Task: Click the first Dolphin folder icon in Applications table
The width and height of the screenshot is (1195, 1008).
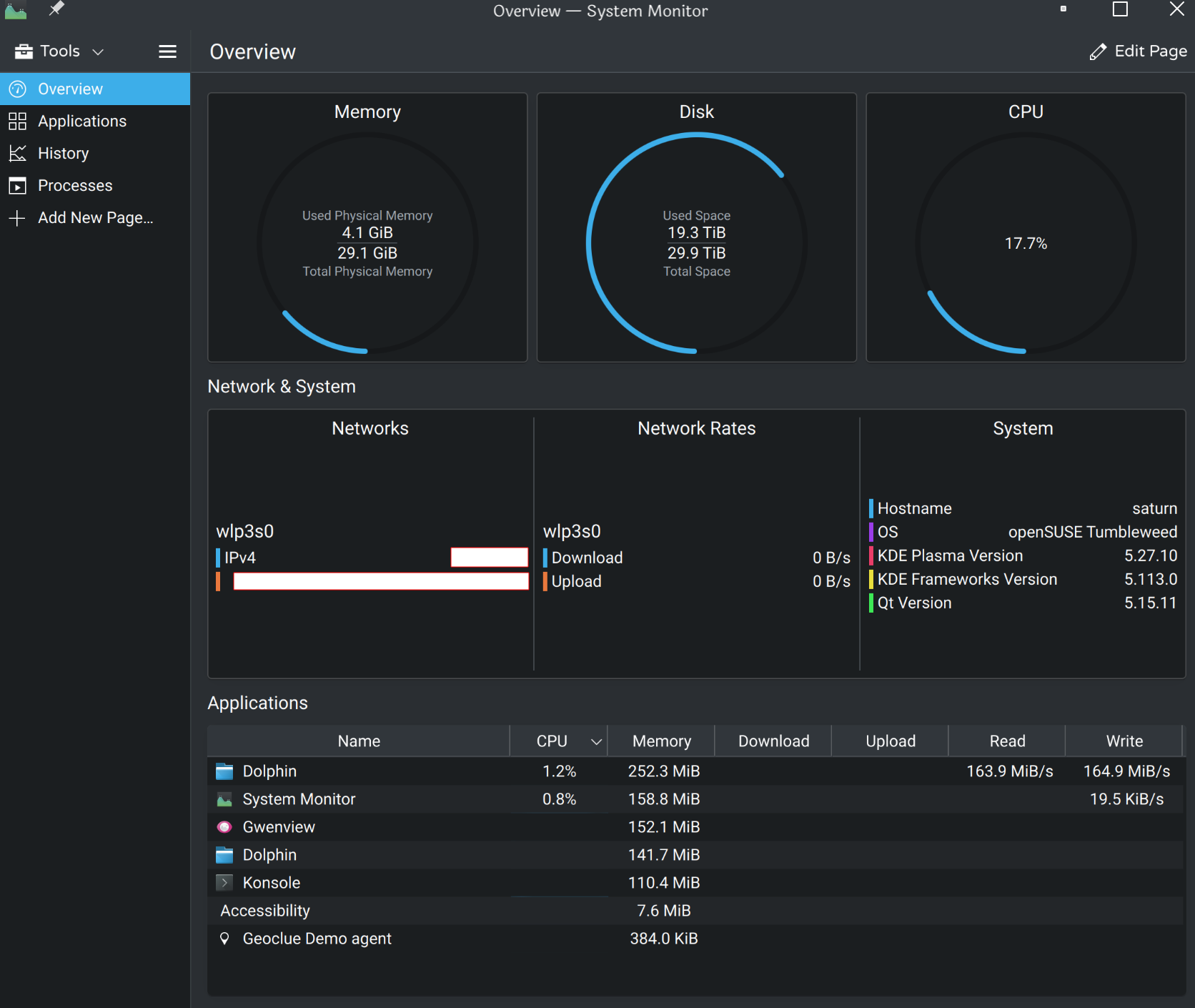Action: pyautogui.click(x=224, y=771)
